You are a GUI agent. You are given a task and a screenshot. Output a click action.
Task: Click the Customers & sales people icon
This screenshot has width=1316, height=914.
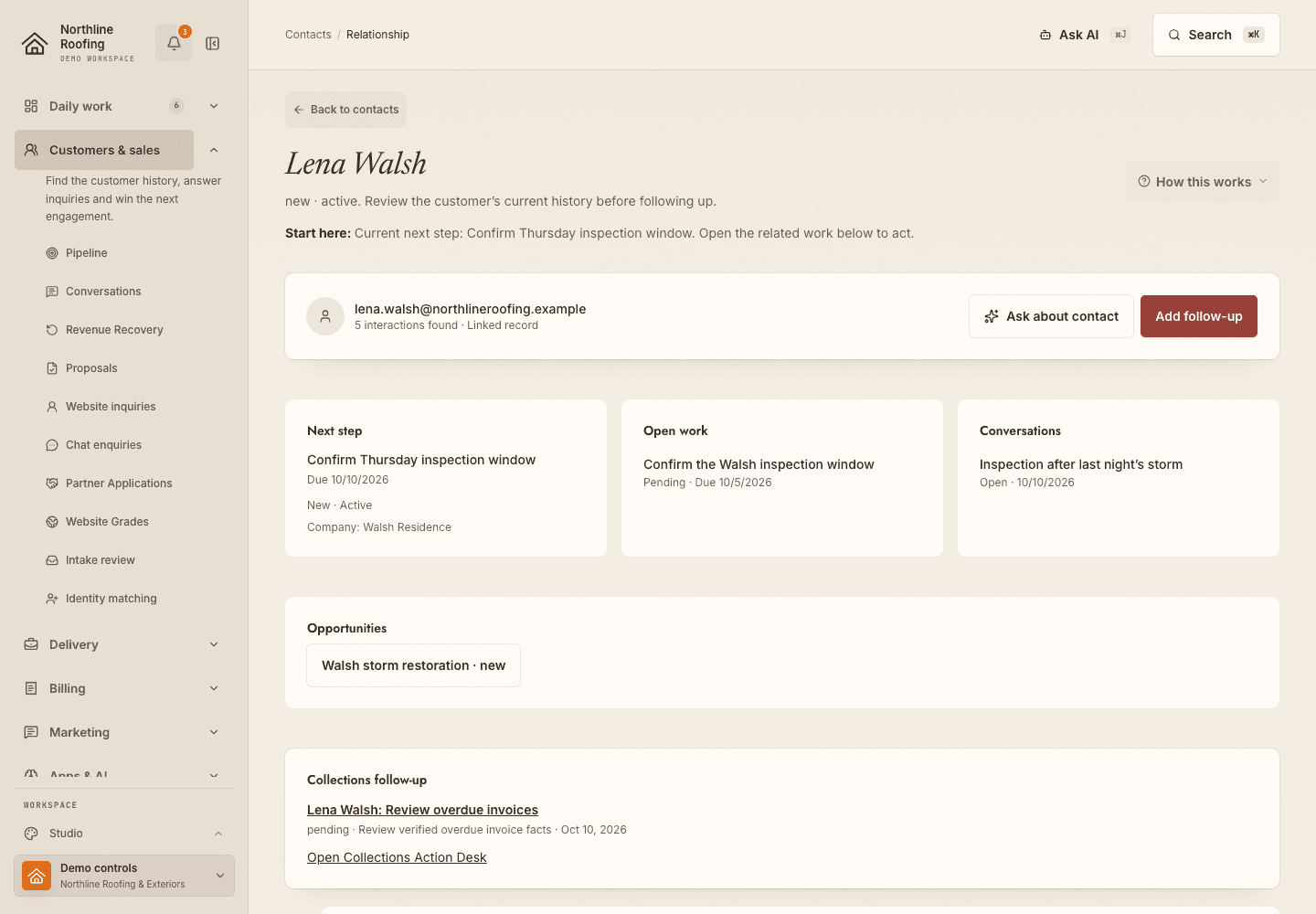[31, 150]
